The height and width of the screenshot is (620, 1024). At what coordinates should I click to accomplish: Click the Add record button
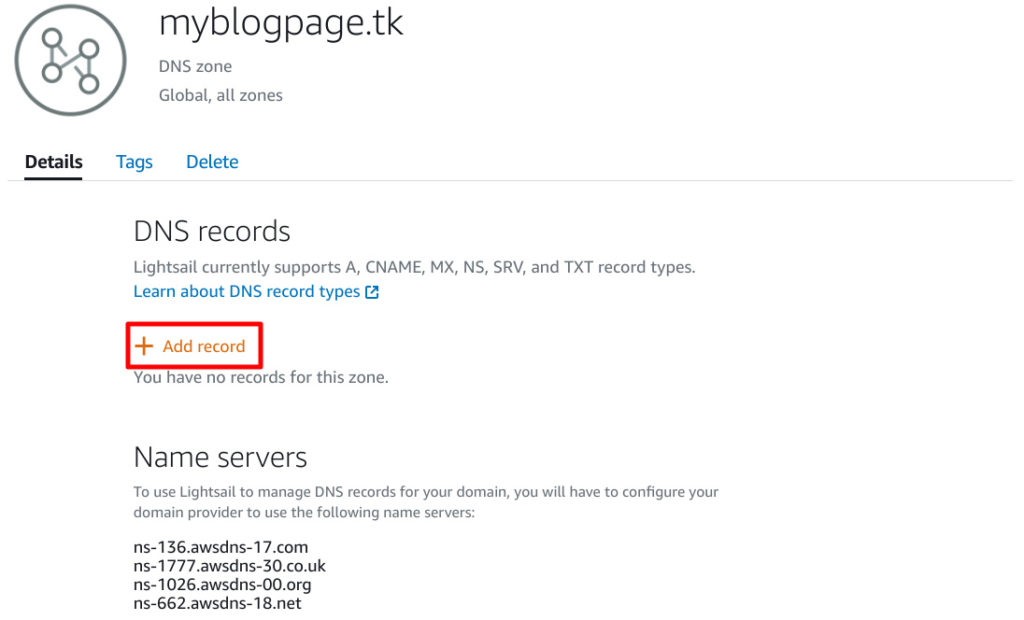point(194,346)
